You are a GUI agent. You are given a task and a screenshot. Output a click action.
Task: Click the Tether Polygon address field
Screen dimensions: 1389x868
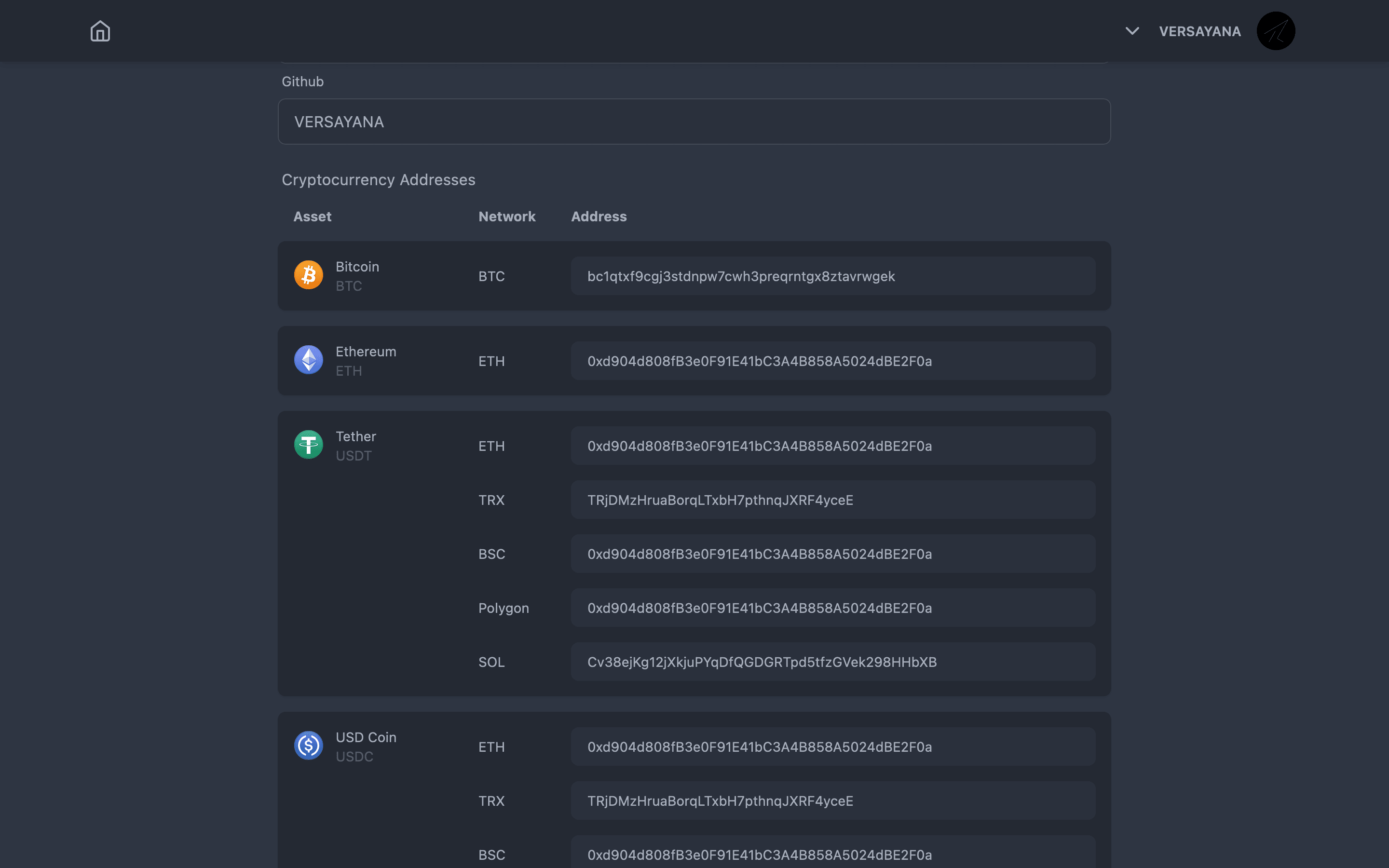point(832,608)
